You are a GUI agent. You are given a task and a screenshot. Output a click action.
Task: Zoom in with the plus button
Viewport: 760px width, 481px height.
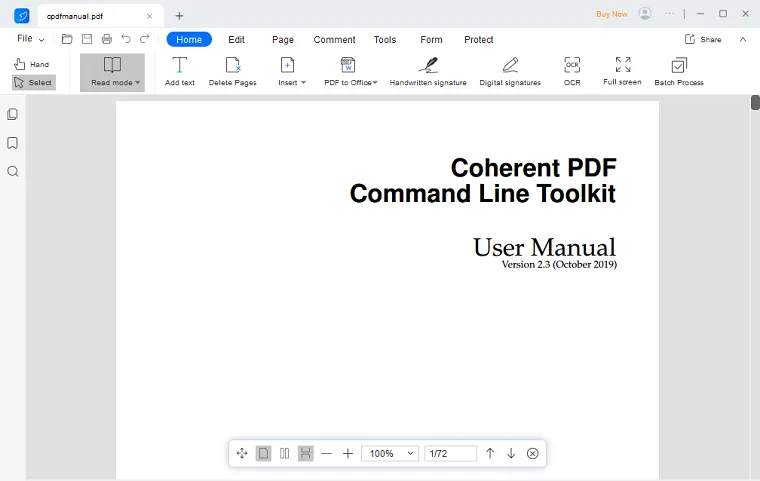pos(348,453)
